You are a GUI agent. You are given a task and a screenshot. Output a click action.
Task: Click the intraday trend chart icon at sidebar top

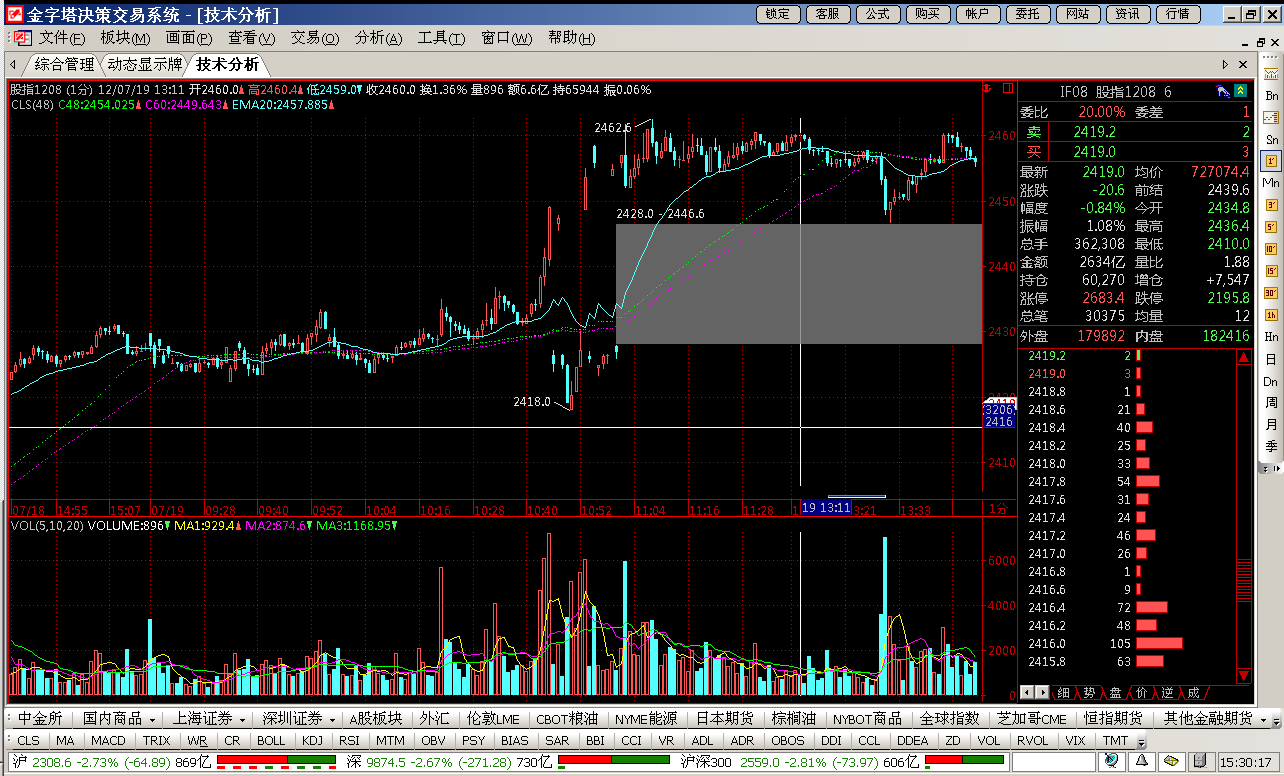point(1271,73)
